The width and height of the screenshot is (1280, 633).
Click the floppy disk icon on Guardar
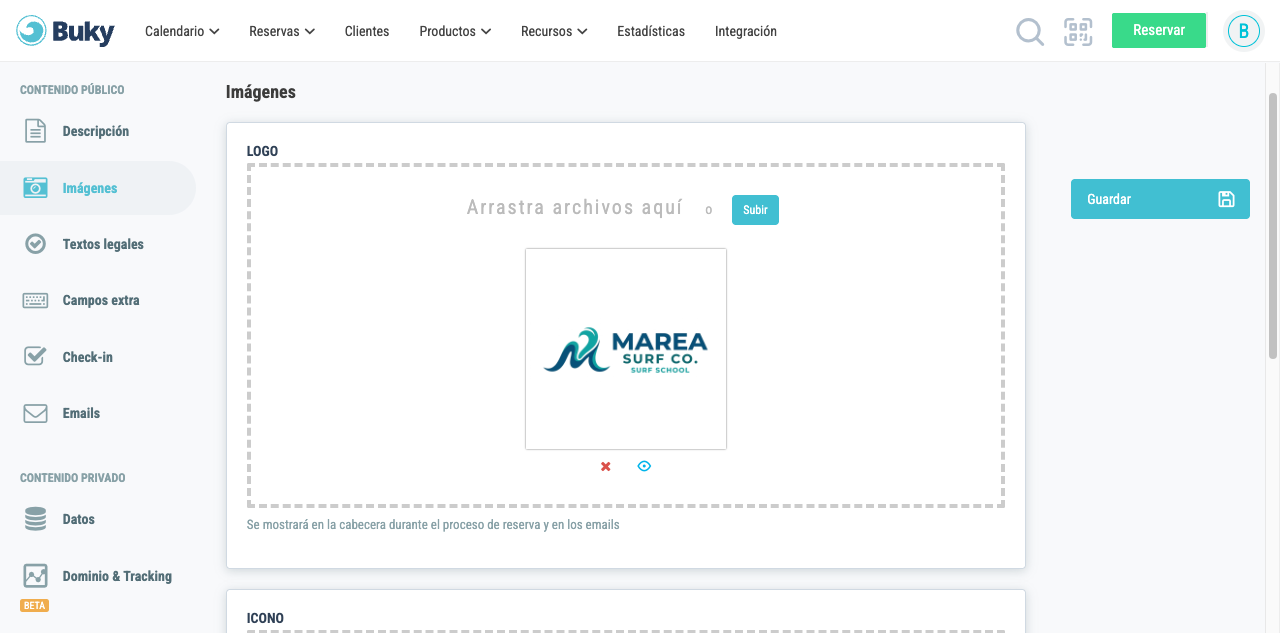click(x=1226, y=199)
